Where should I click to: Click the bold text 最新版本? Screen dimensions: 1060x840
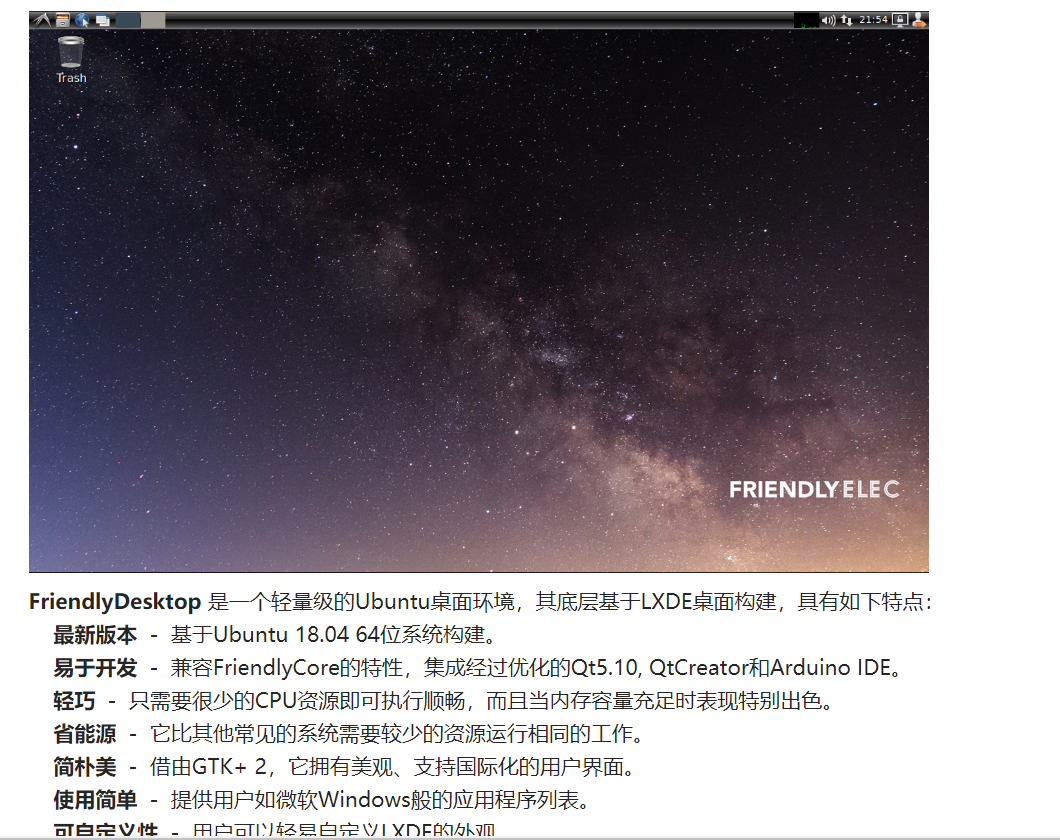click(95, 635)
